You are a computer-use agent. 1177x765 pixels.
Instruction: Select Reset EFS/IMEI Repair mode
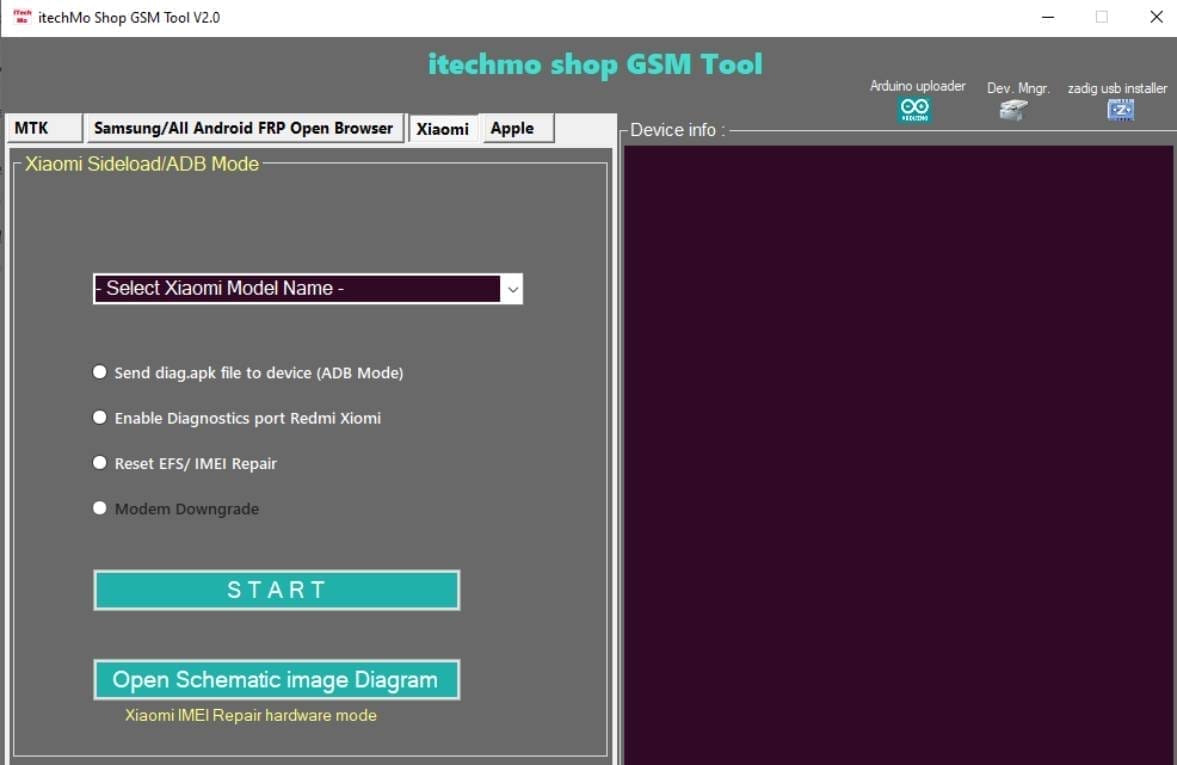tap(99, 462)
